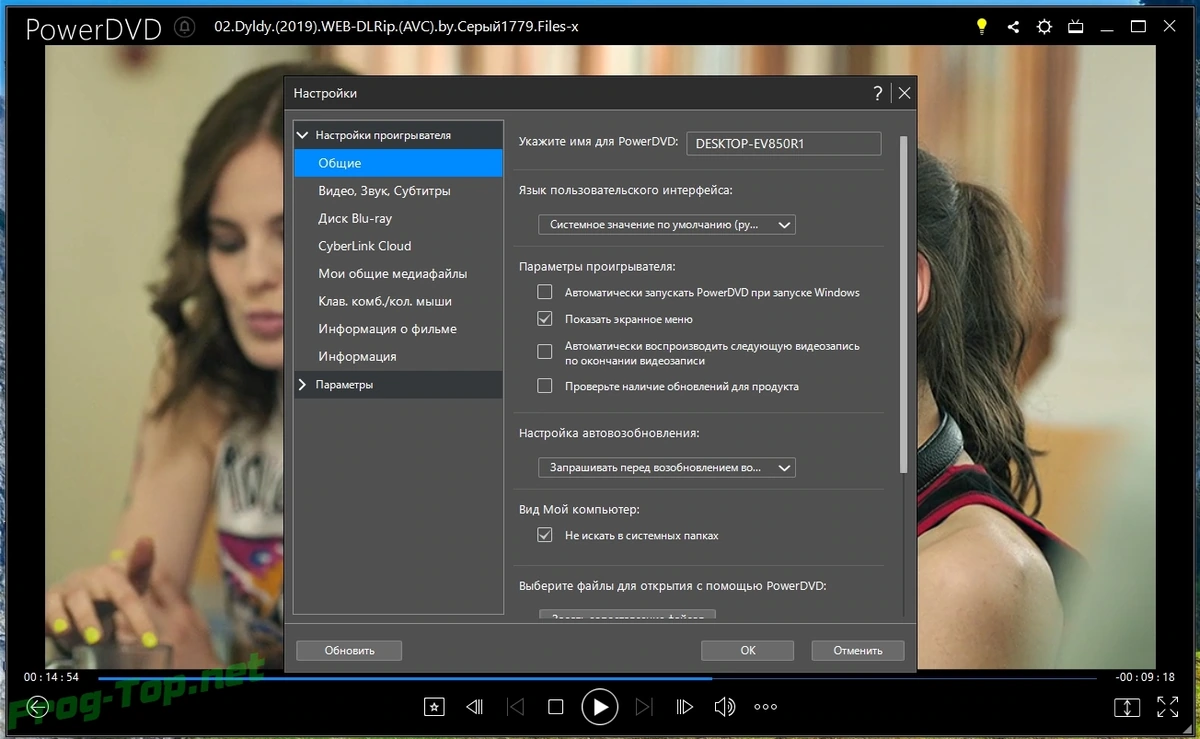Open the share icon in title bar
1200x739 pixels.
pyautogui.click(x=1013, y=27)
